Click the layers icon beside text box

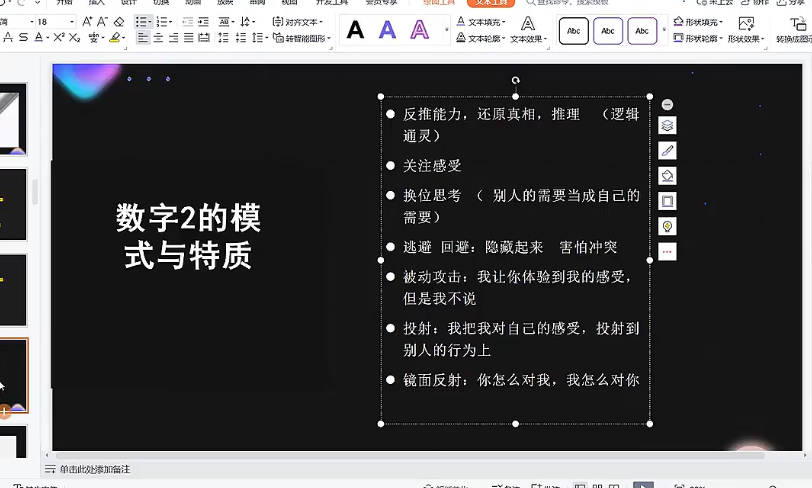pos(668,126)
